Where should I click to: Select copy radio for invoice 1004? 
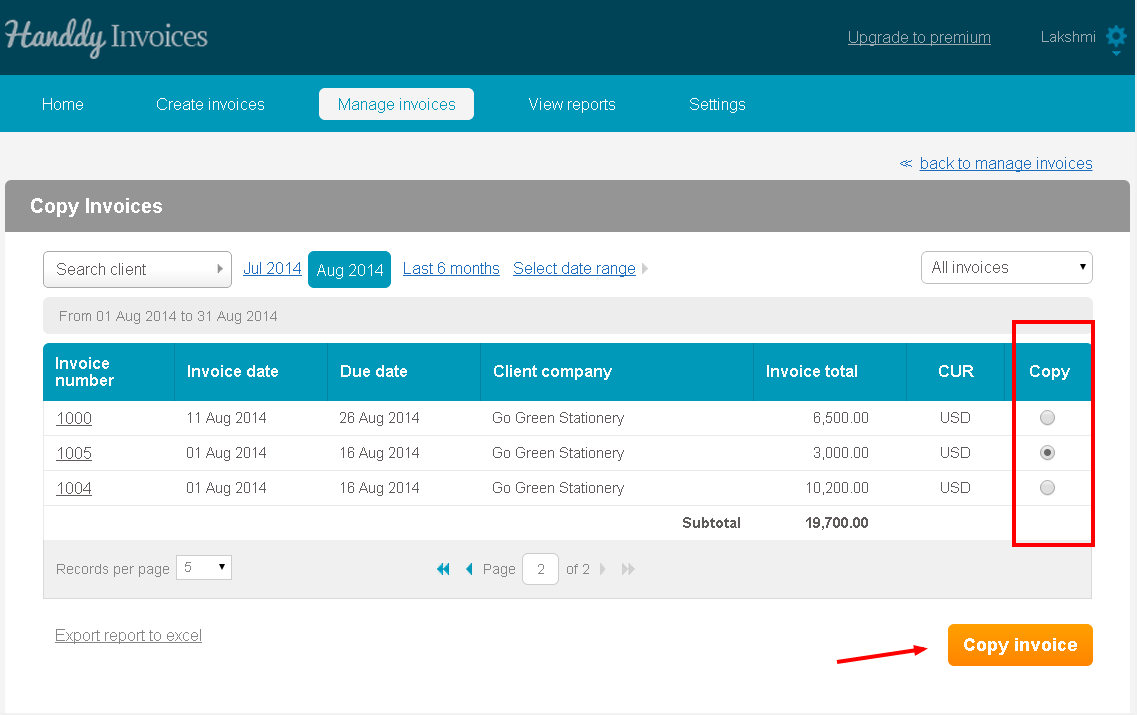[1047, 487]
